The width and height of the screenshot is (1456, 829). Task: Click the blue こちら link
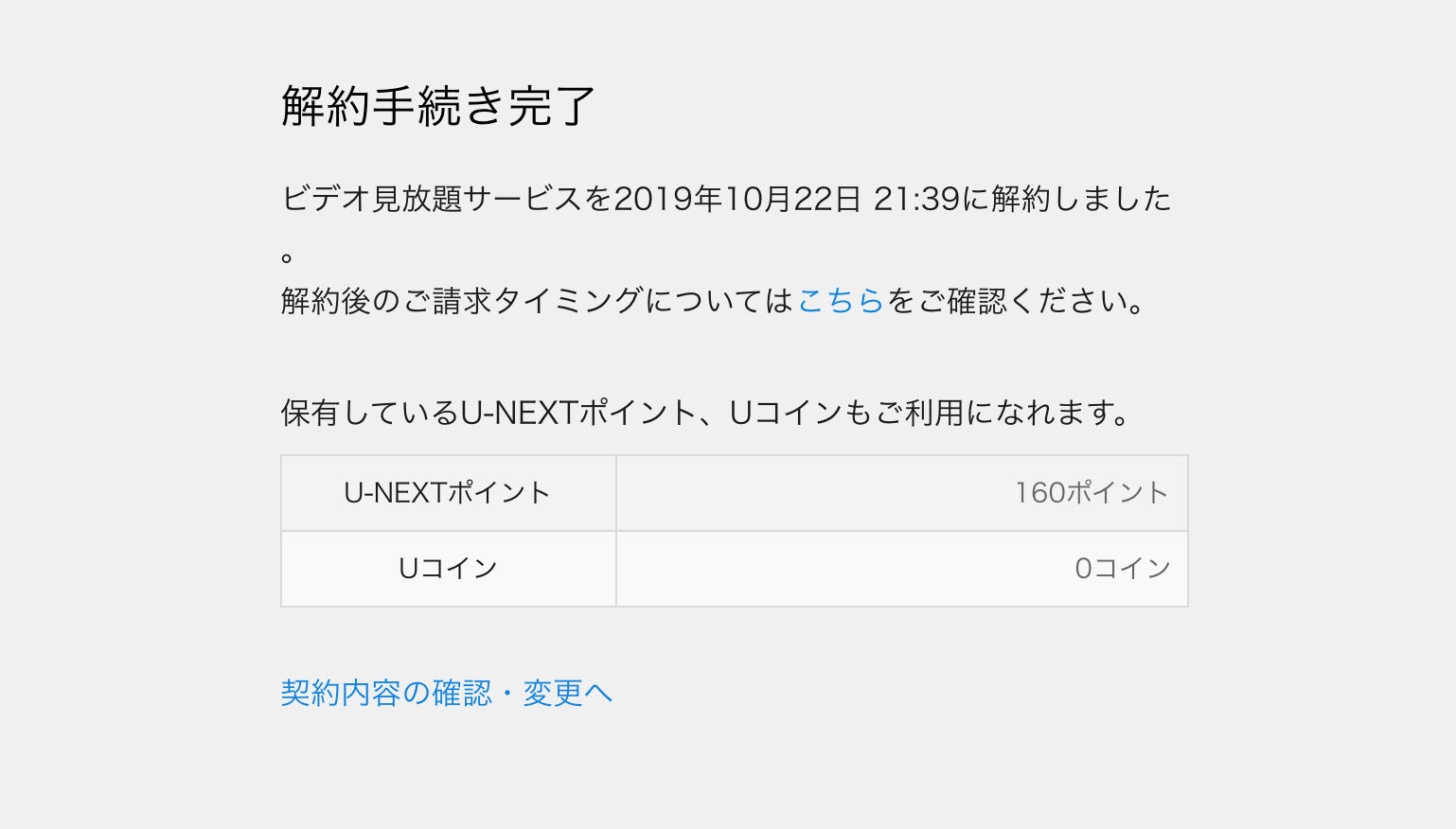841,301
